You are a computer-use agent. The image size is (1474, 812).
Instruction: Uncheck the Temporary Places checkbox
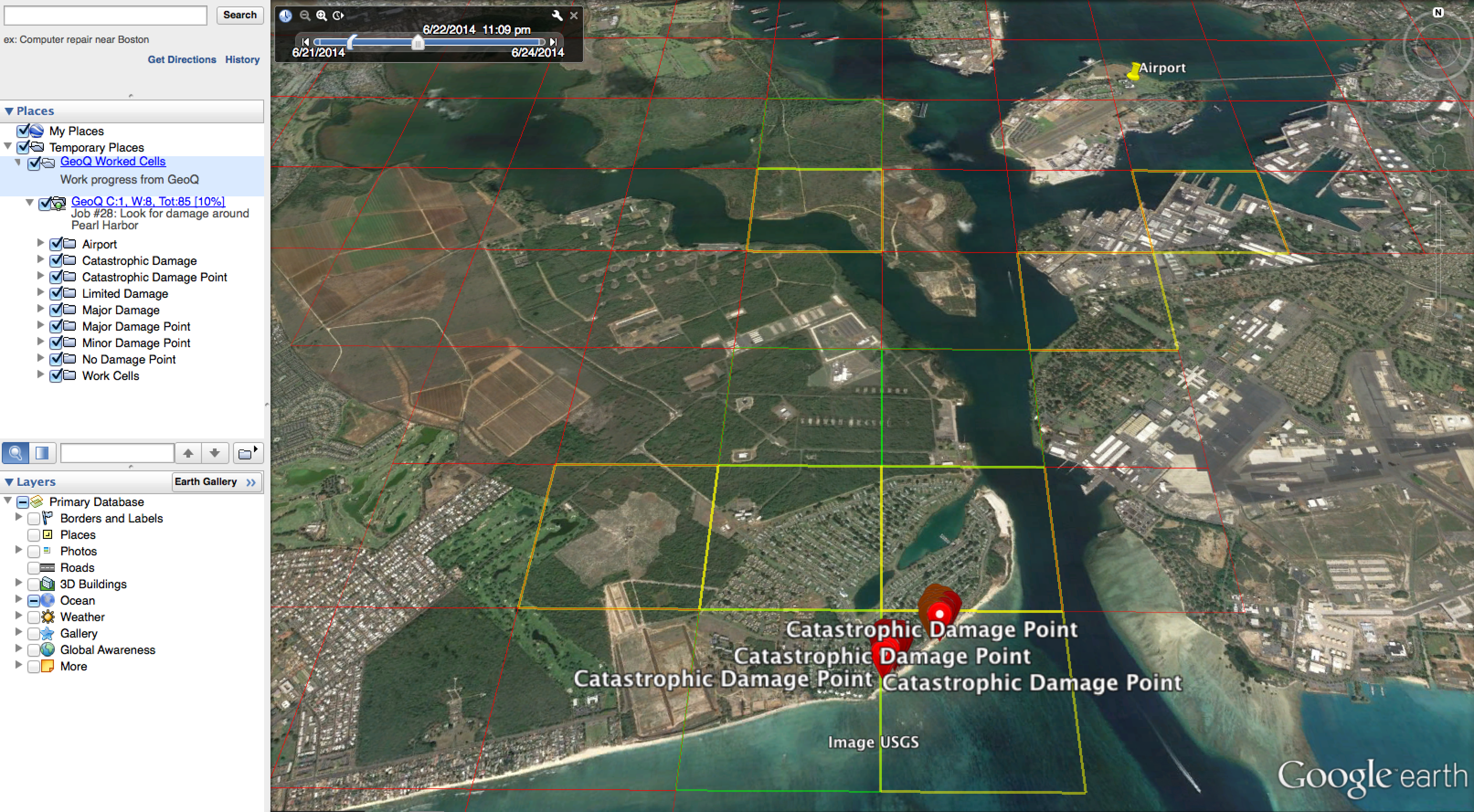click(23, 147)
